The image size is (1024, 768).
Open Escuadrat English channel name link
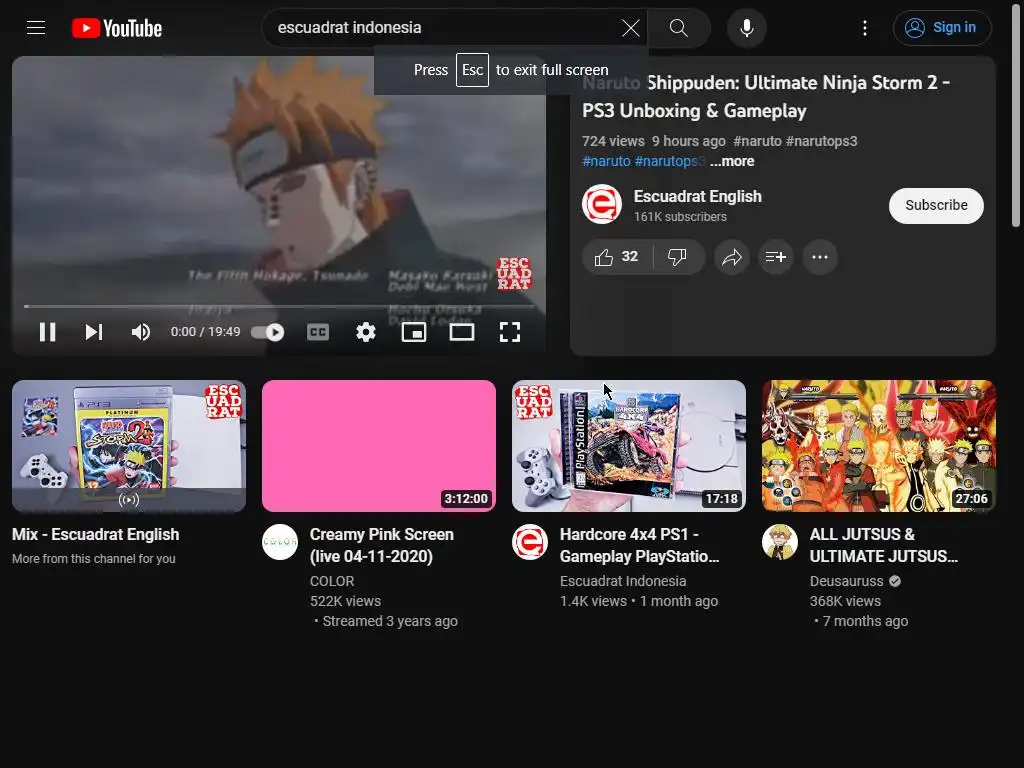click(697, 196)
